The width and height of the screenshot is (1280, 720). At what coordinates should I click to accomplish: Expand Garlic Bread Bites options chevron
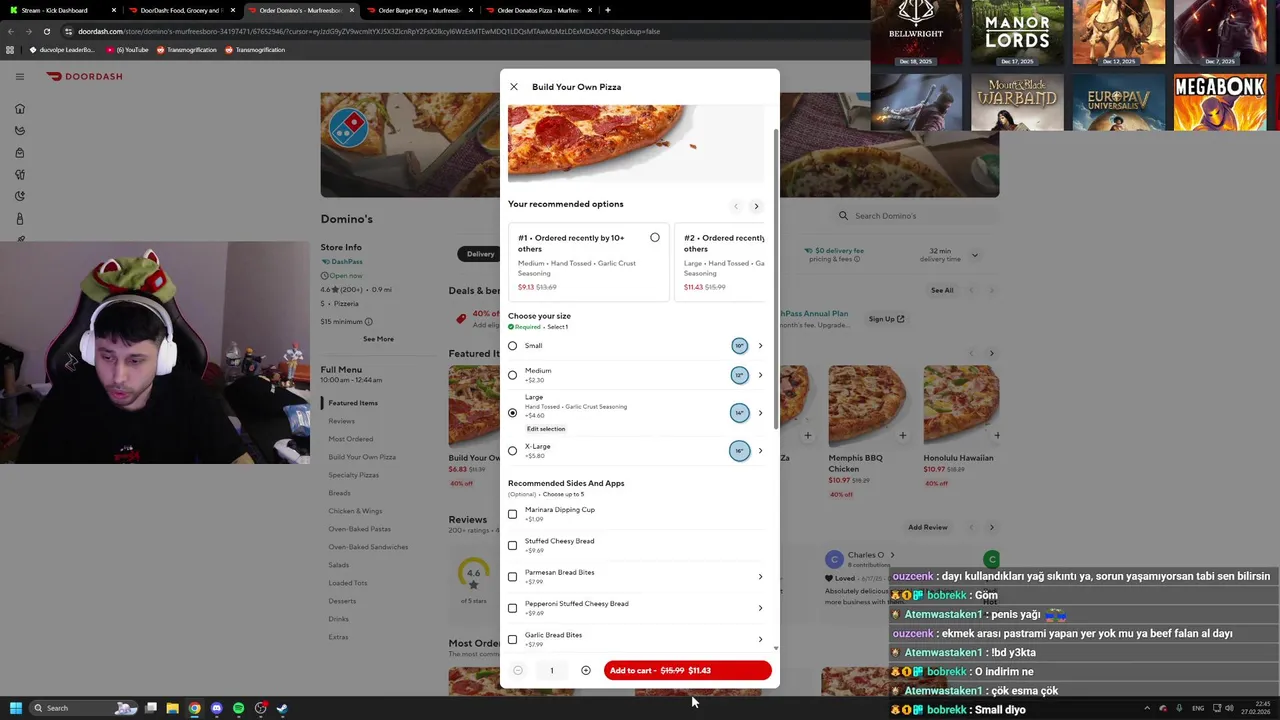[x=760, y=640]
